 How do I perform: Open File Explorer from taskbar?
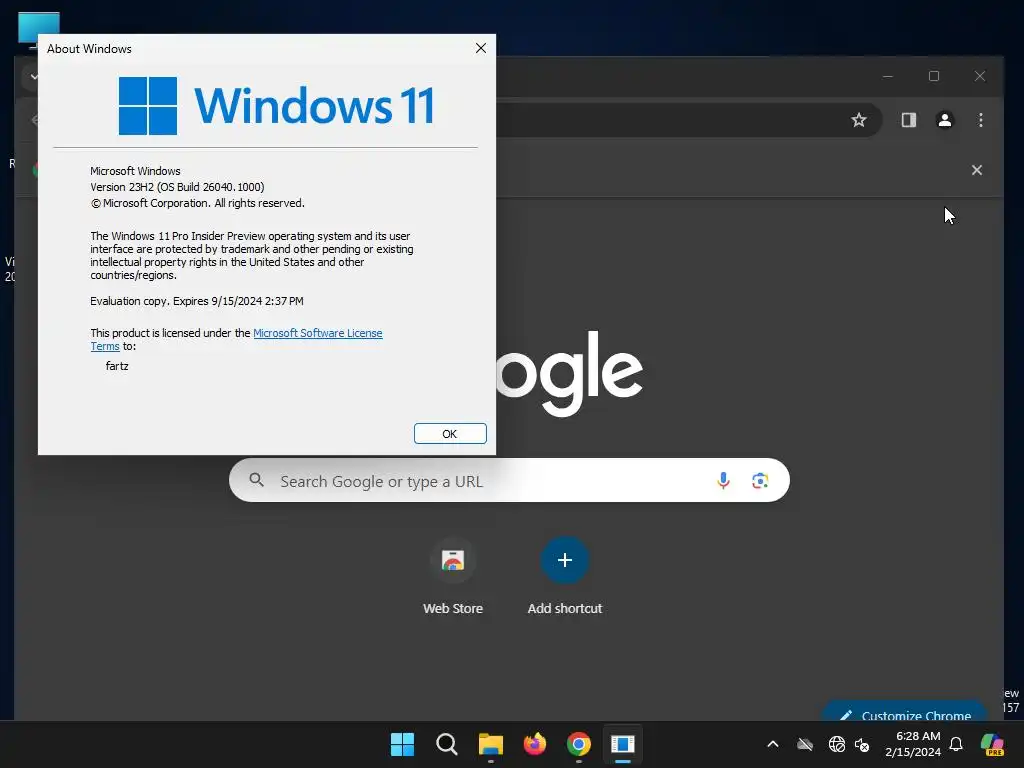[x=490, y=744]
